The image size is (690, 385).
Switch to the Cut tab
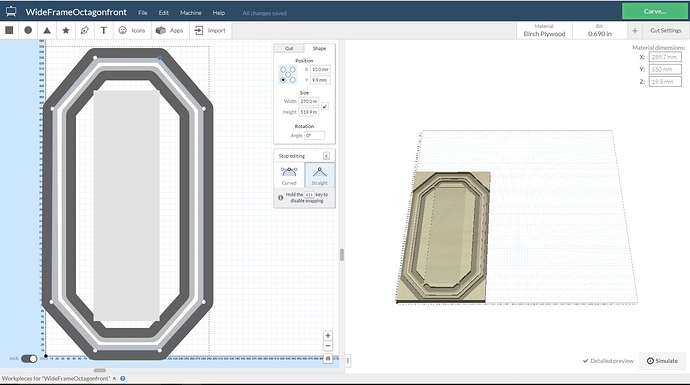tap(289, 48)
